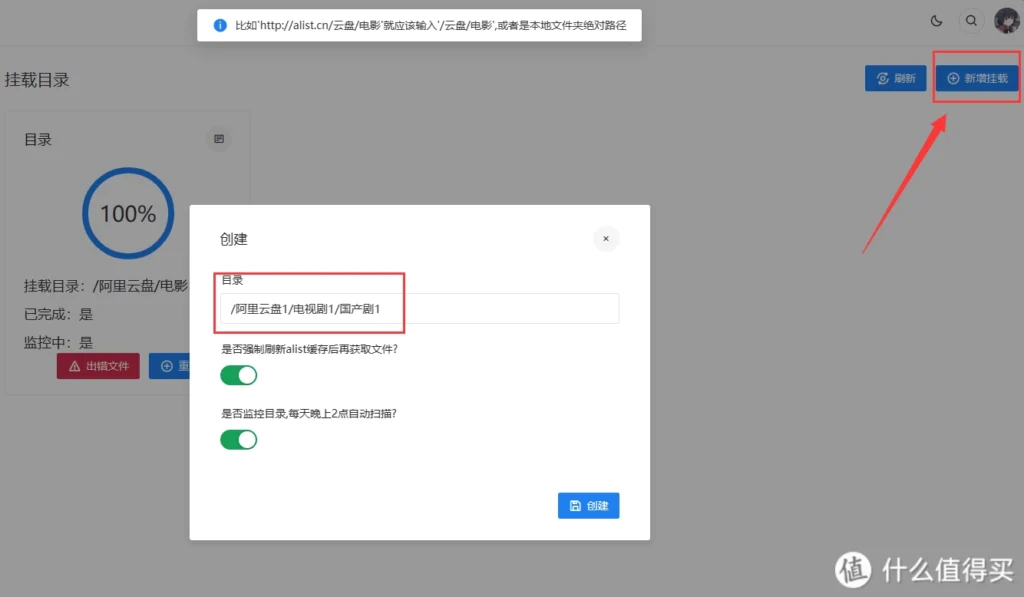Click the blue 创建 save button
Screen dimensions: 1024x597
coord(588,506)
